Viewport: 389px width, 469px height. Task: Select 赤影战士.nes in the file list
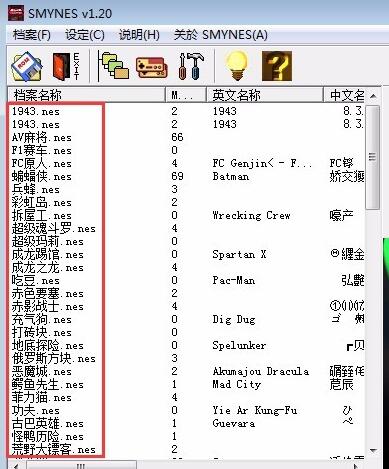(48, 306)
